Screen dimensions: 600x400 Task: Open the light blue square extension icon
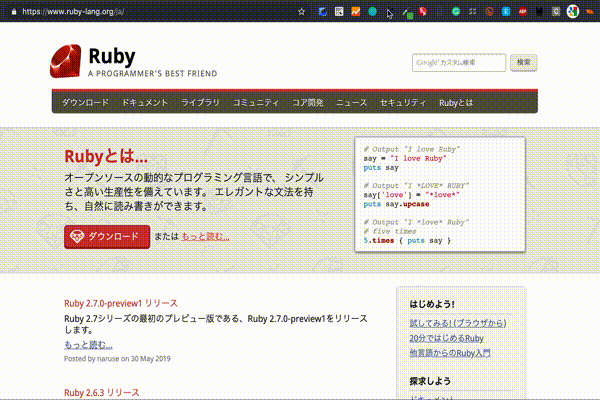coord(506,11)
